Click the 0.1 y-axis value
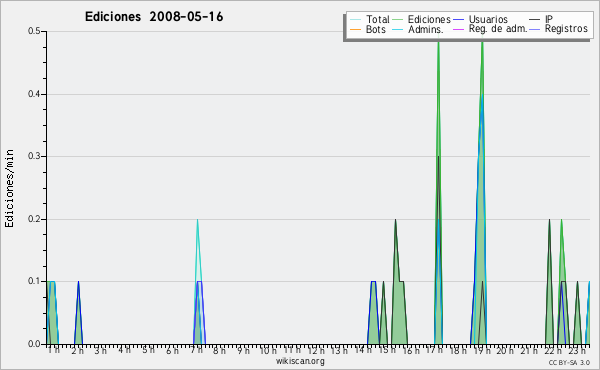This screenshot has width=600, height=370. point(34,281)
